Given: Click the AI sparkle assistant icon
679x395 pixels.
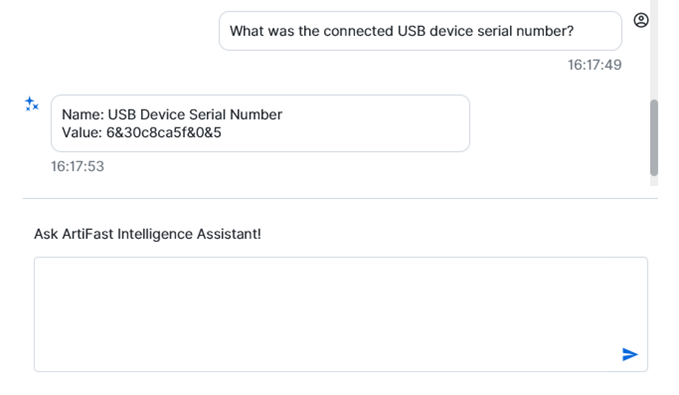Looking at the screenshot, I should click(x=32, y=104).
